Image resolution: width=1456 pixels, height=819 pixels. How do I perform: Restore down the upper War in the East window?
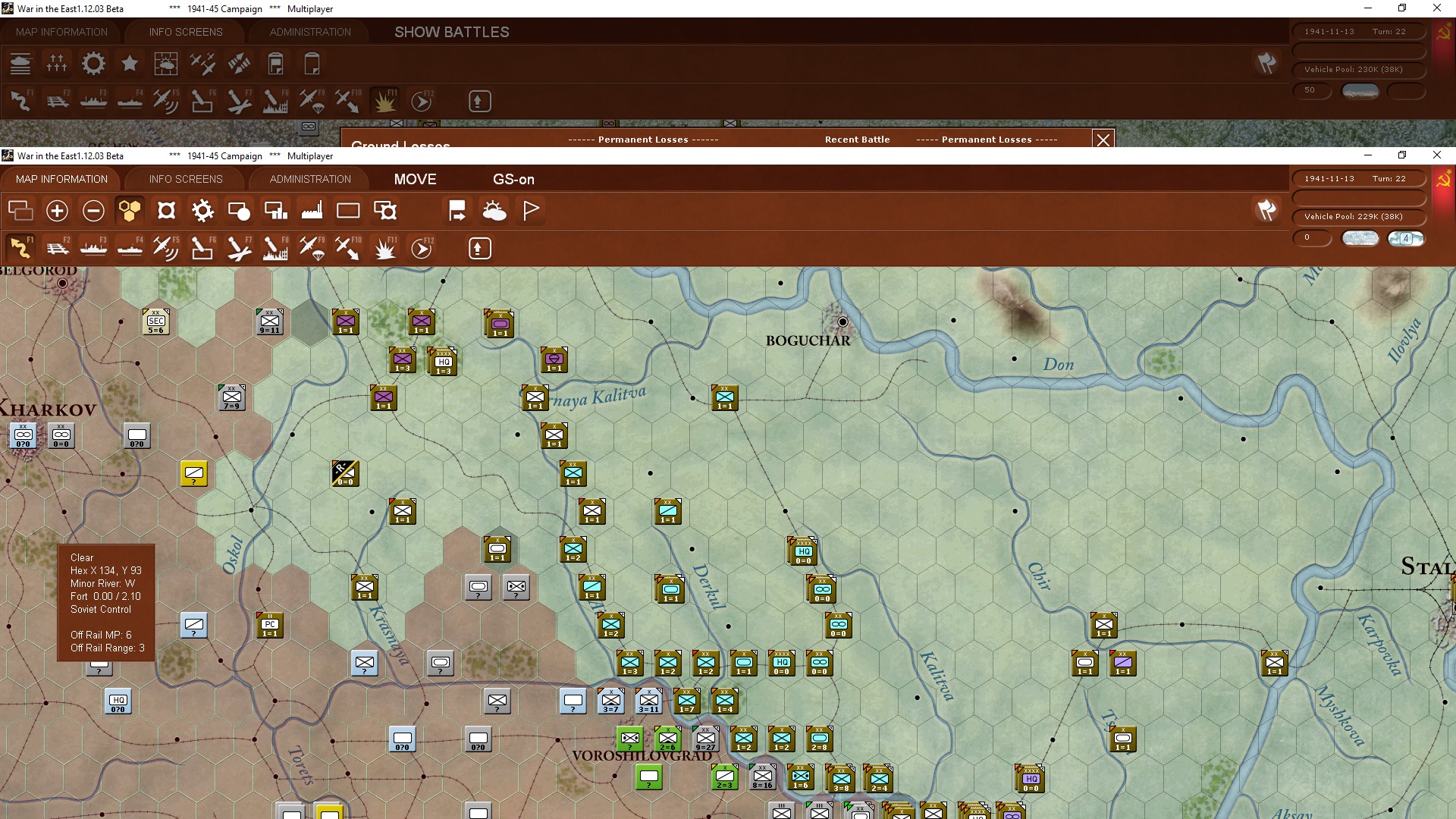click(1402, 8)
